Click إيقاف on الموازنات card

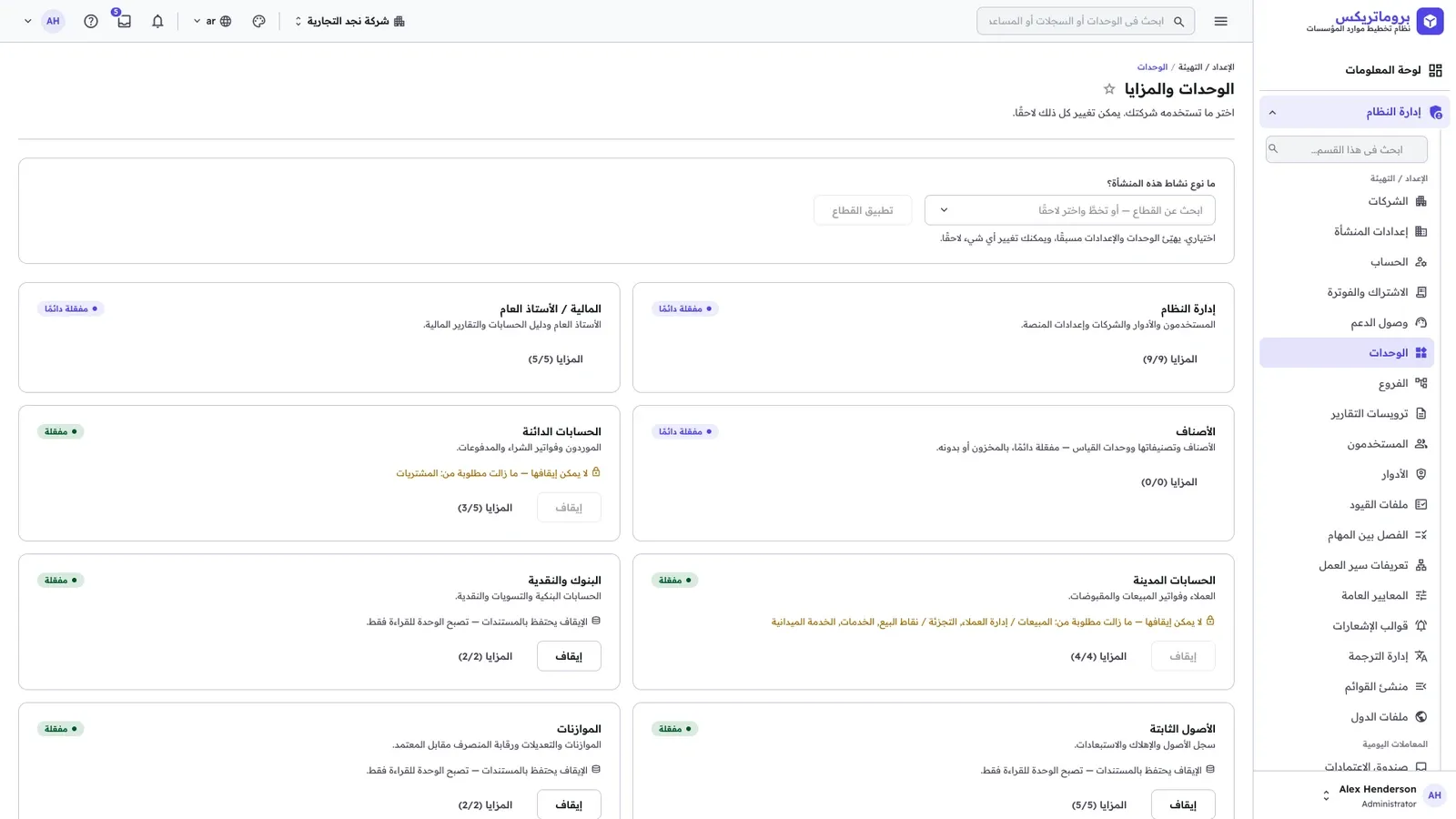(x=569, y=804)
